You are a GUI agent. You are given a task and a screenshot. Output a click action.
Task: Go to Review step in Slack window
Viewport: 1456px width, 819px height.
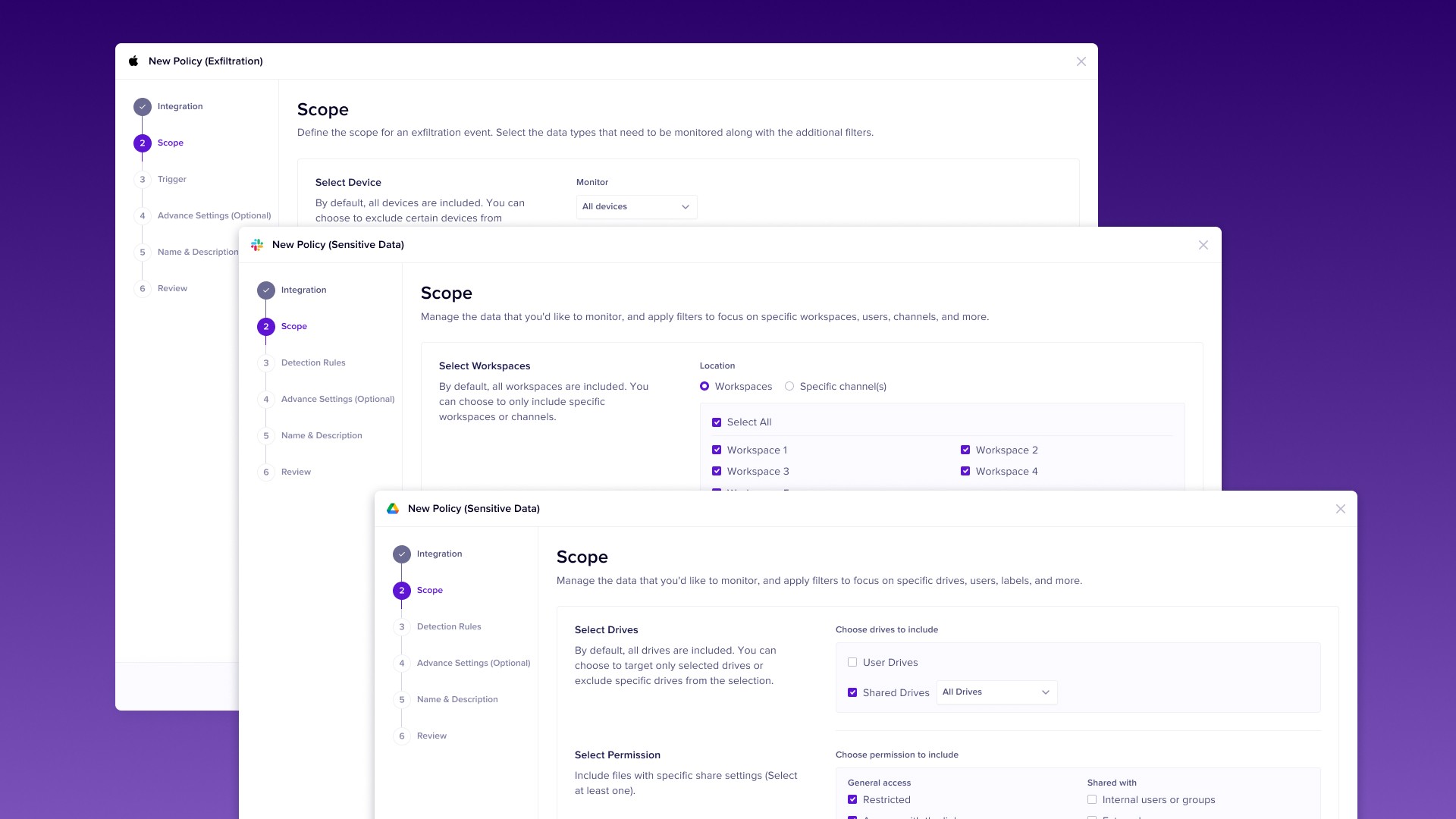(296, 472)
